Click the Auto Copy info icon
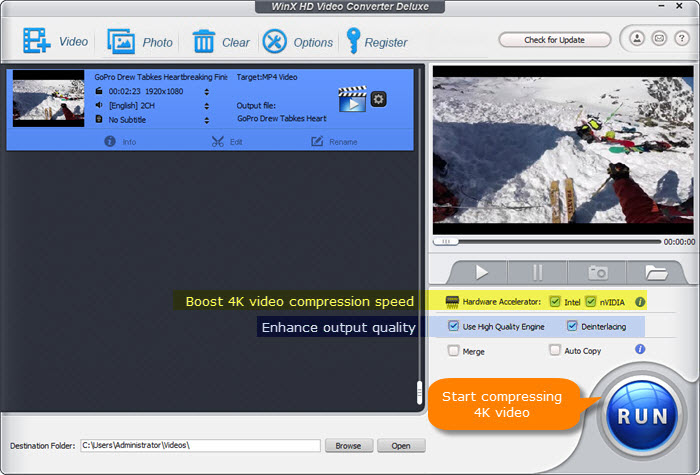The height and width of the screenshot is (475, 700). (640, 349)
